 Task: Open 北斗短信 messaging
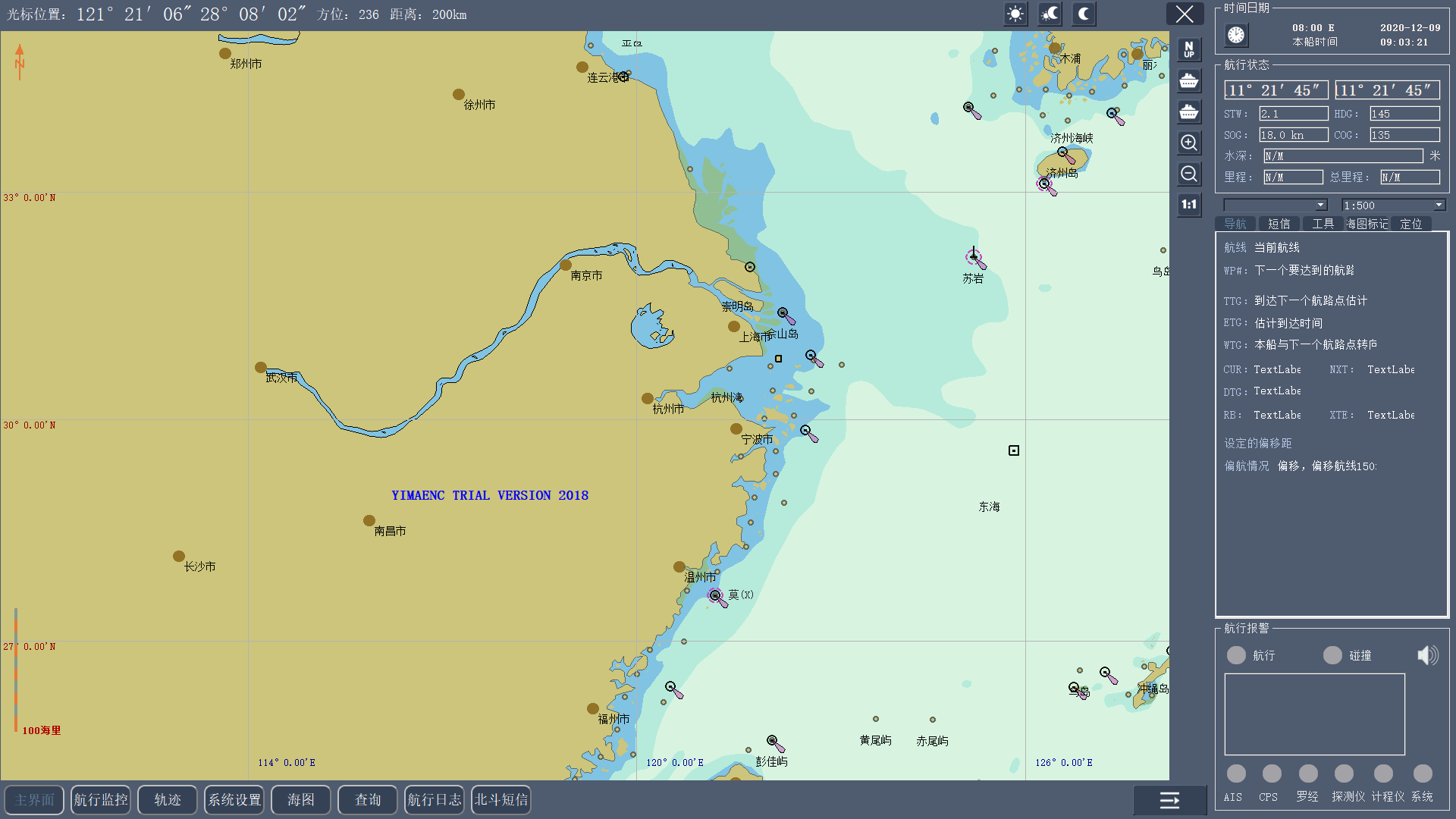point(501,800)
